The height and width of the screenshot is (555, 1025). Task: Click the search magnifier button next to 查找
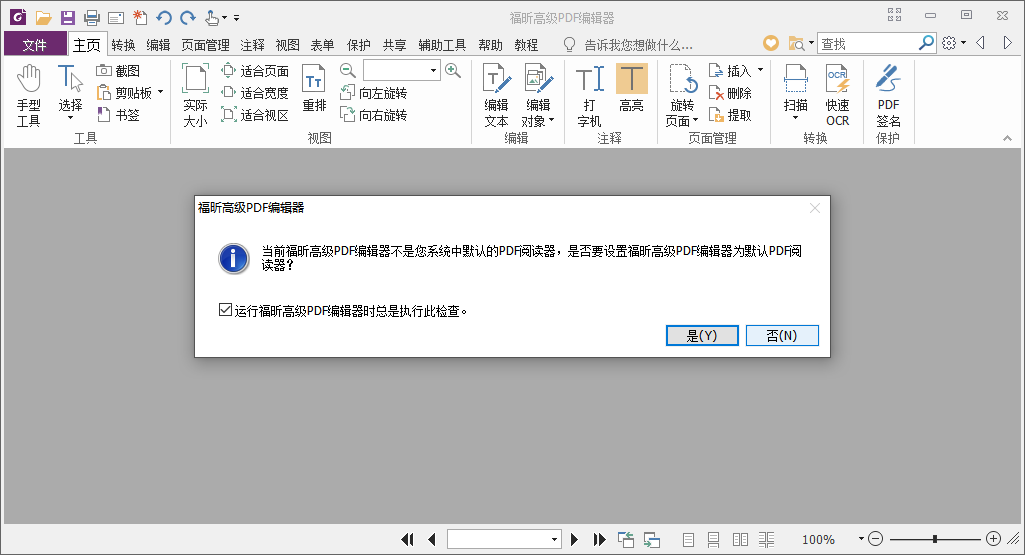click(926, 43)
